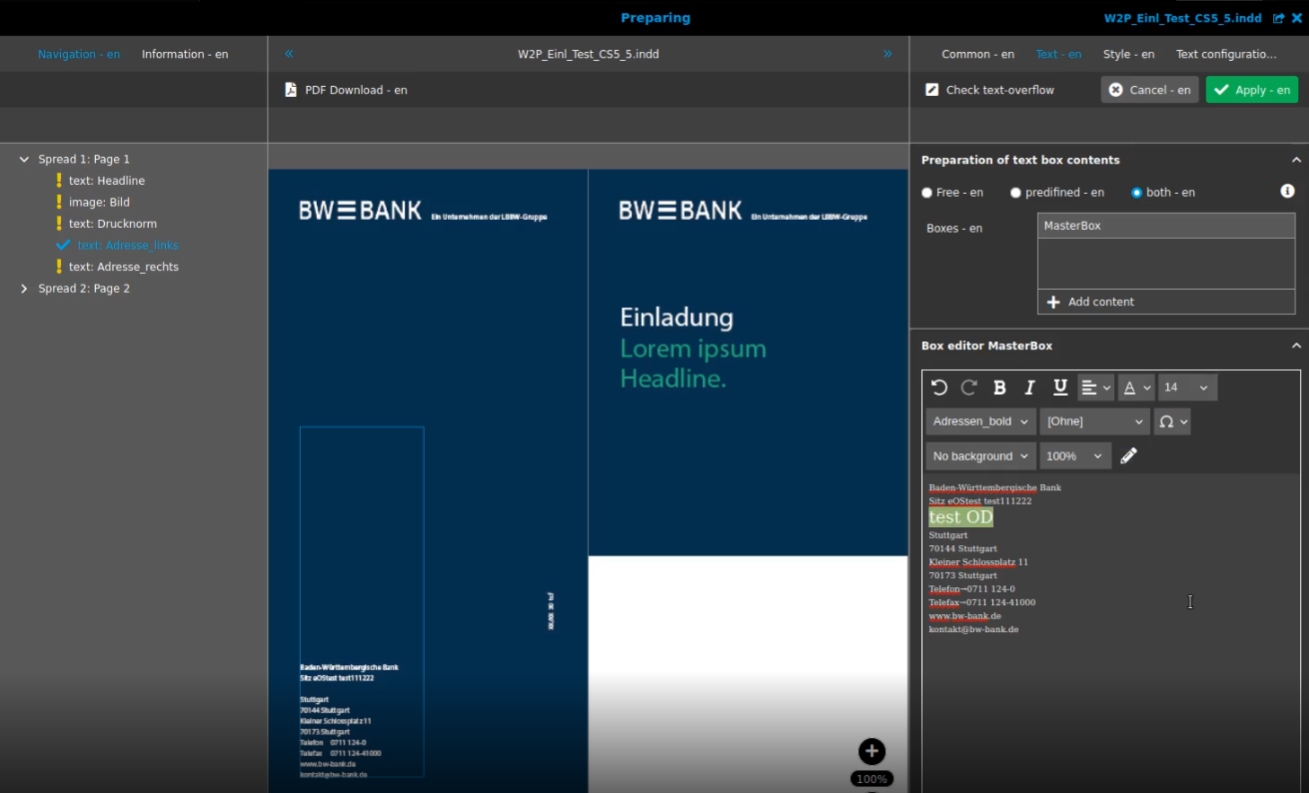The width and height of the screenshot is (1309, 793).
Task: Click the Redo icon in box editor
Action: pos(969,388)
